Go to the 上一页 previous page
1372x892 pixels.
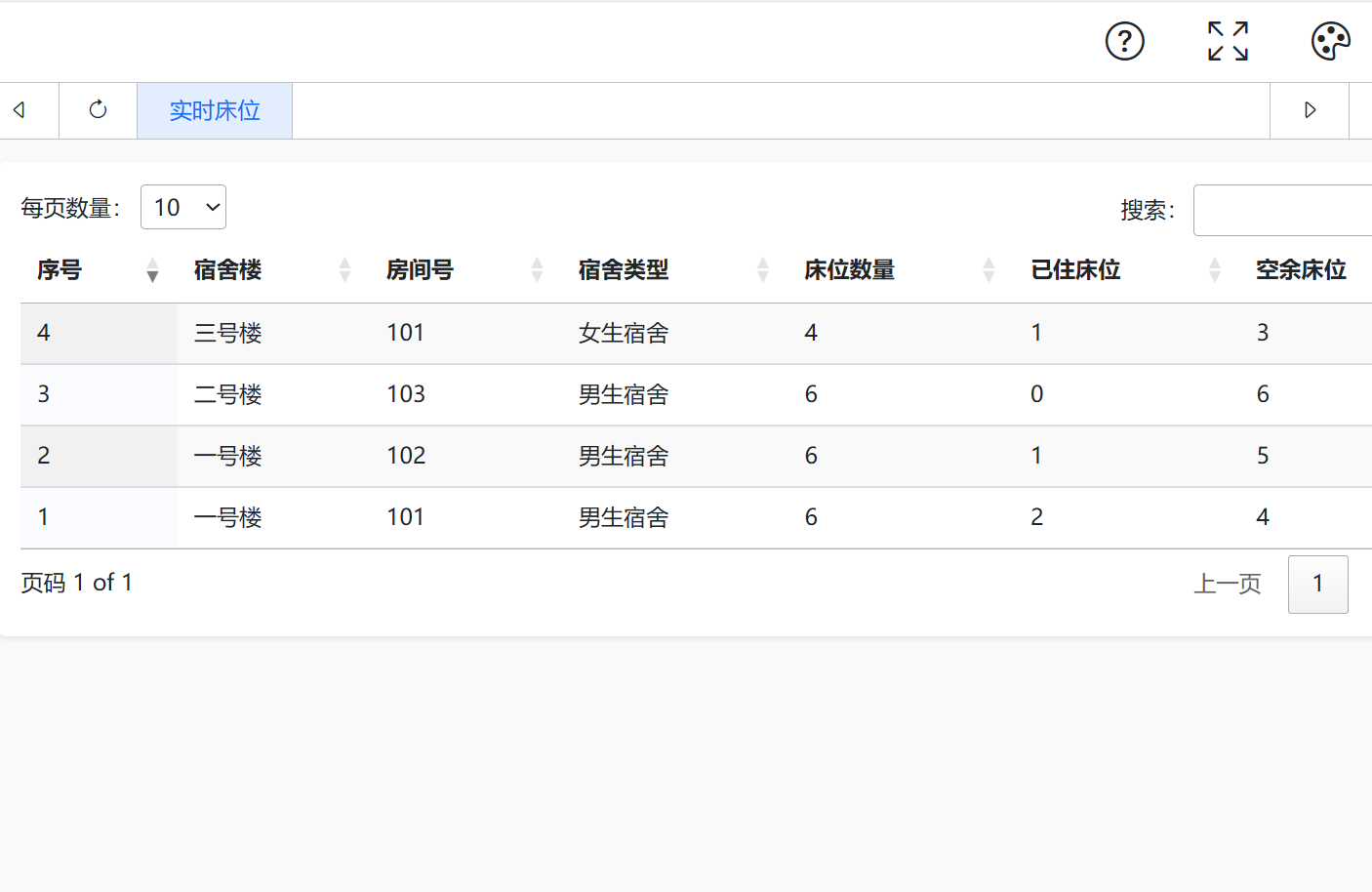[x=1228, y=584]
